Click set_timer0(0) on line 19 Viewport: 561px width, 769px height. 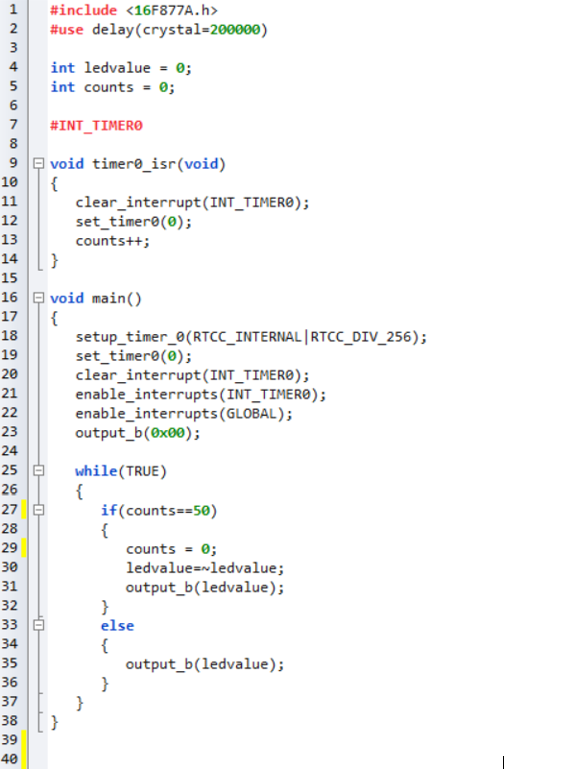pos(133,356)
